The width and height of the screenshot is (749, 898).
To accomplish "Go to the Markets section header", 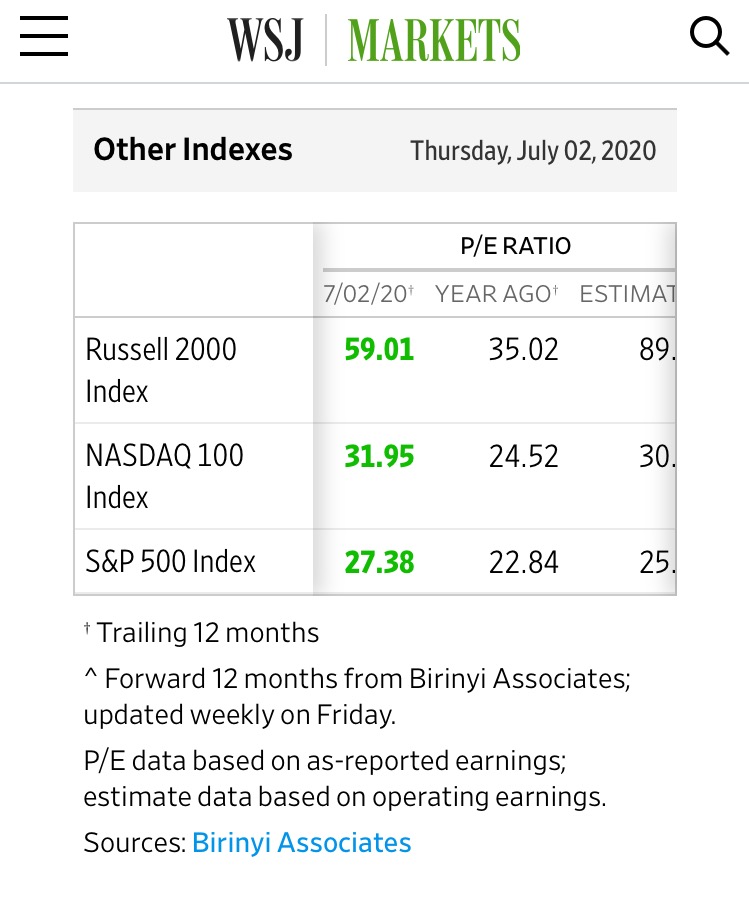I will click(x=434, y=41).
